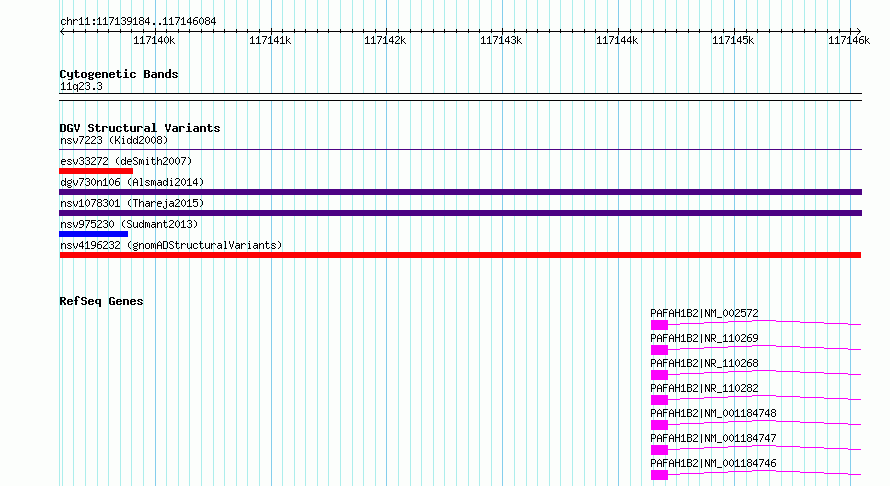Open the DGV Structural Variants track title
The height and width of the screenshot is (486, 890).
pos(140,128)
